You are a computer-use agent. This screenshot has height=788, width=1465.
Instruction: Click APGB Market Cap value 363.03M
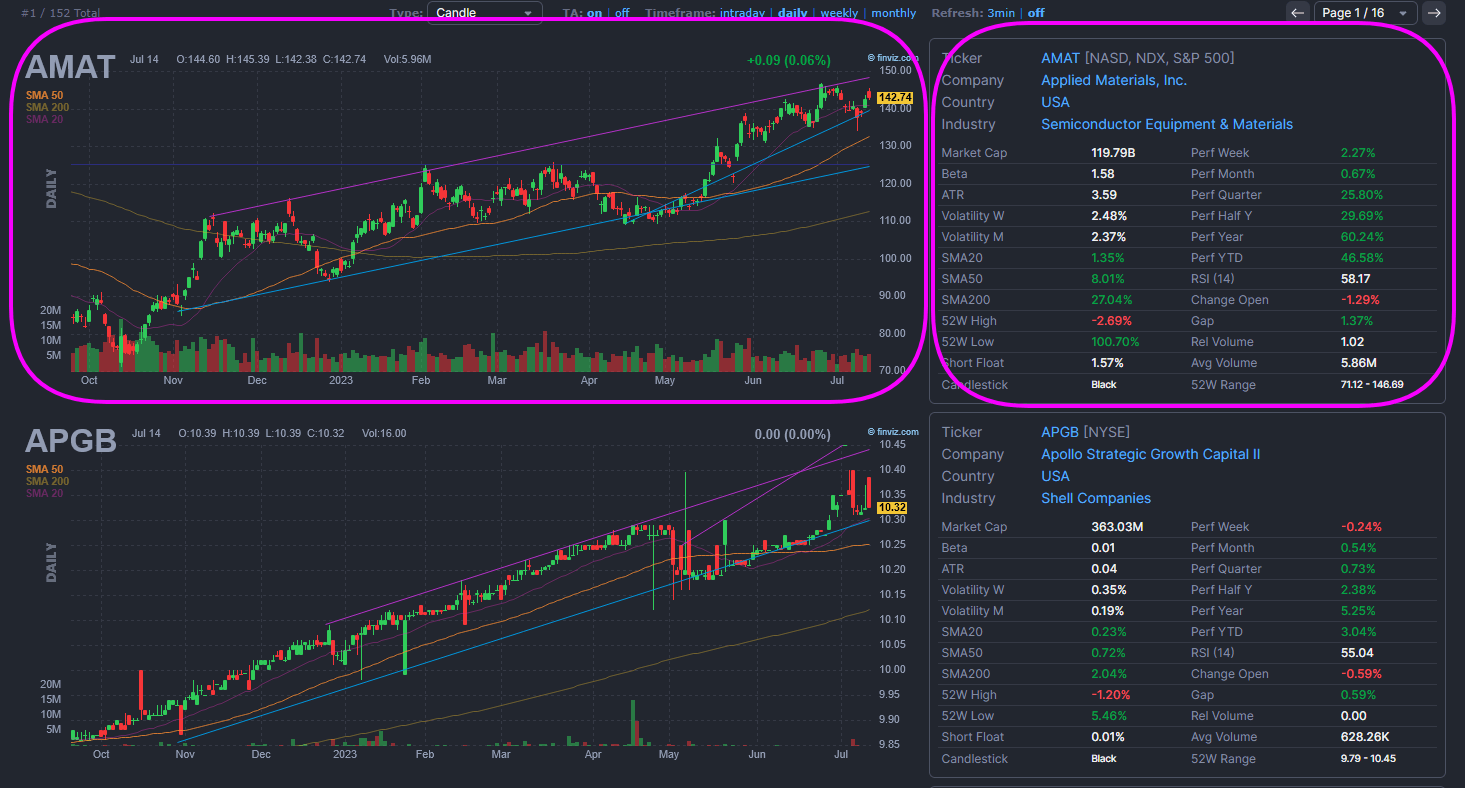coord(1117,527)
